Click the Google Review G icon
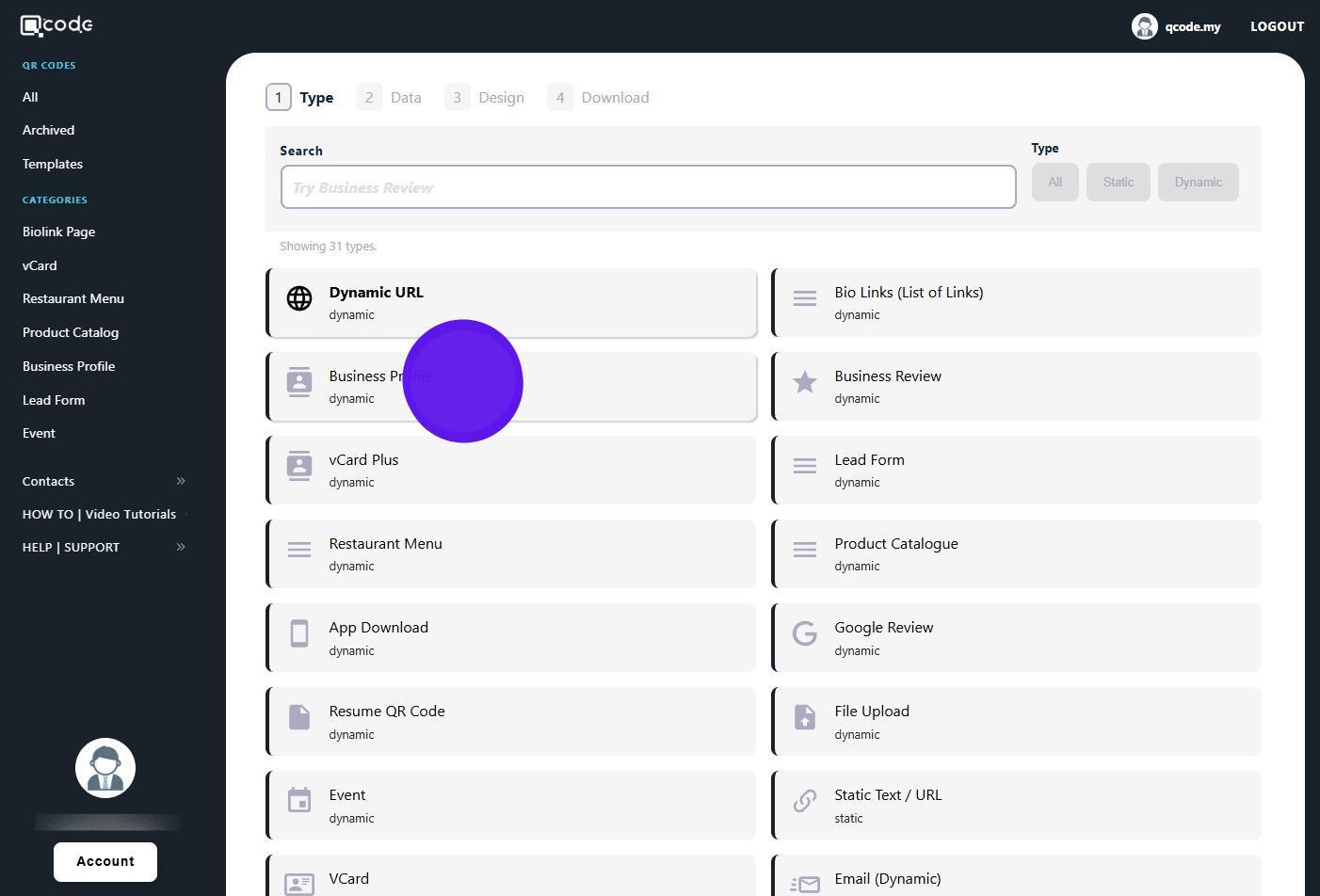 804,633
